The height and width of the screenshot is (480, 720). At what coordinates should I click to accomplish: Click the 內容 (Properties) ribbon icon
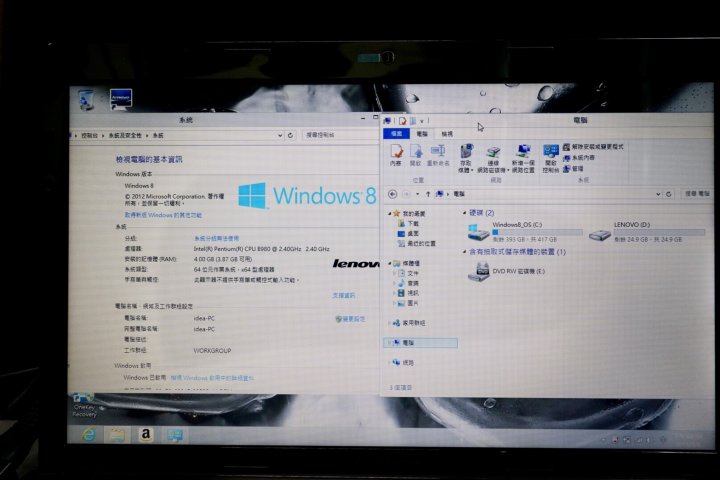click(x=396, y=155)
